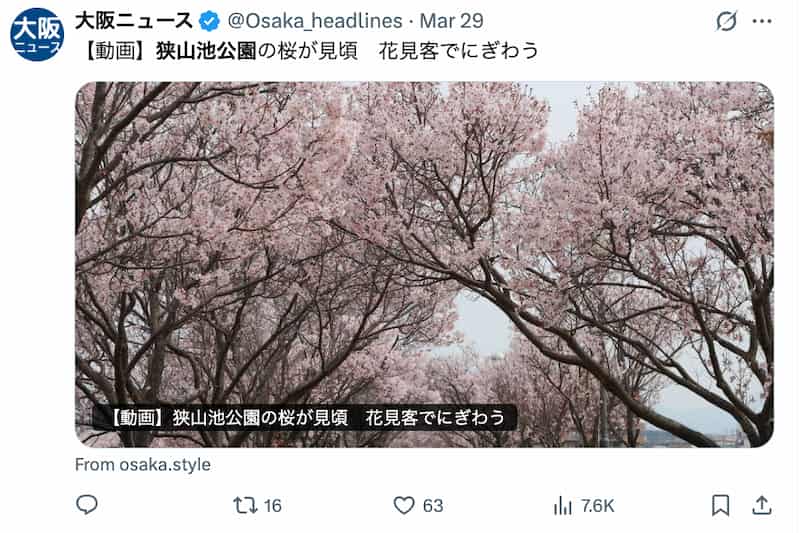Click the bold 狭山池公園 keyword
Screen dimensions: 800x533
pyautogui.click(x=206, y=50)
